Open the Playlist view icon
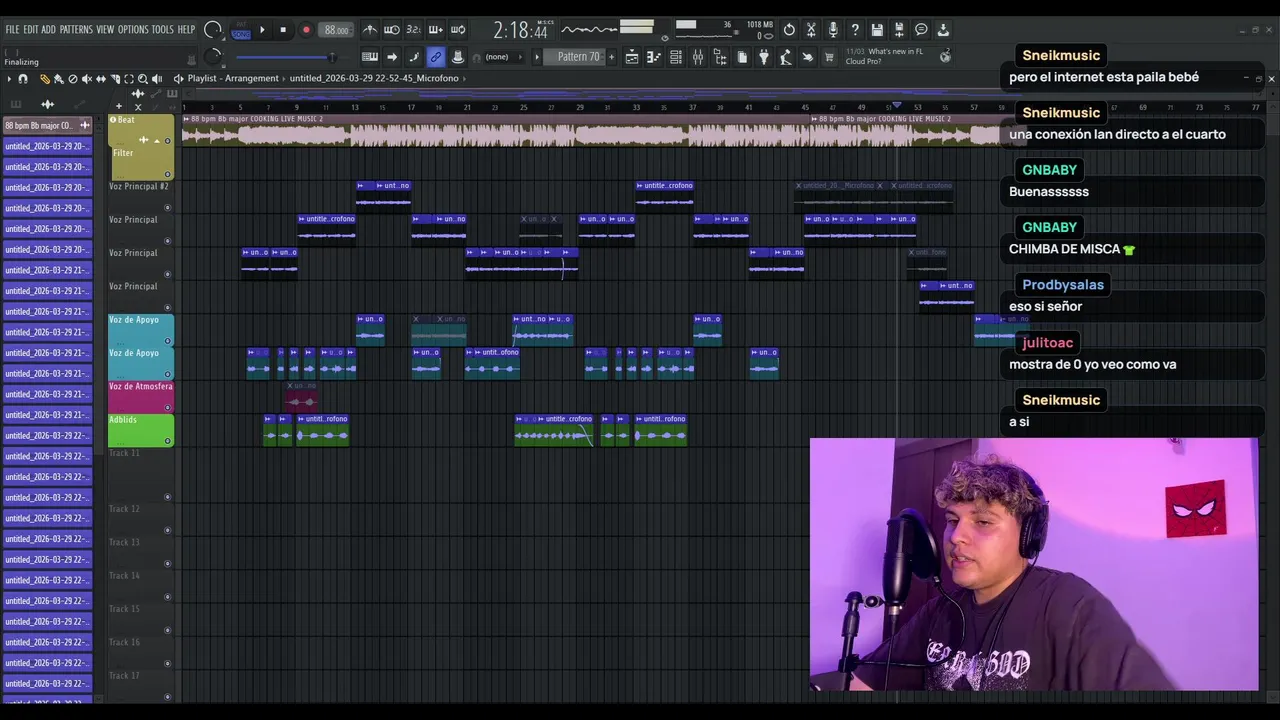This screenshot has width=1280, height=720. [x=632, y=57]
